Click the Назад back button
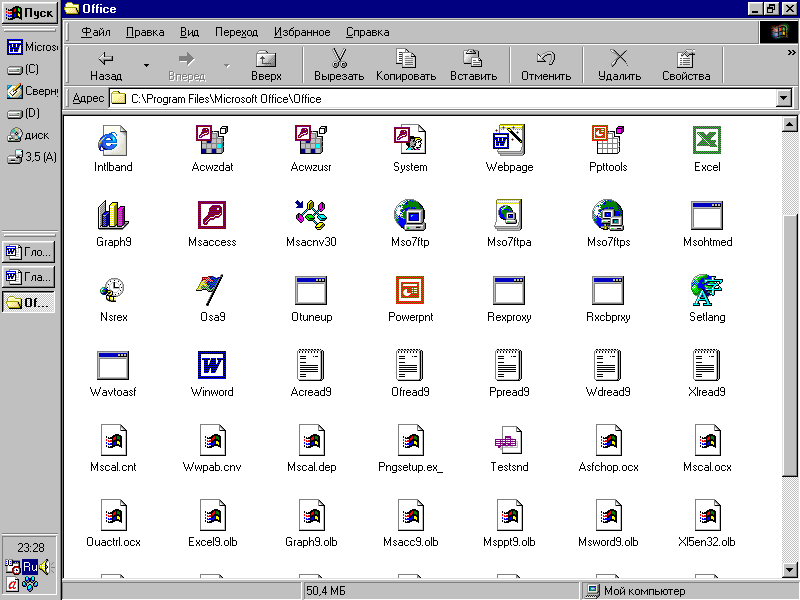The image size is (800, 600). (106, 65)
